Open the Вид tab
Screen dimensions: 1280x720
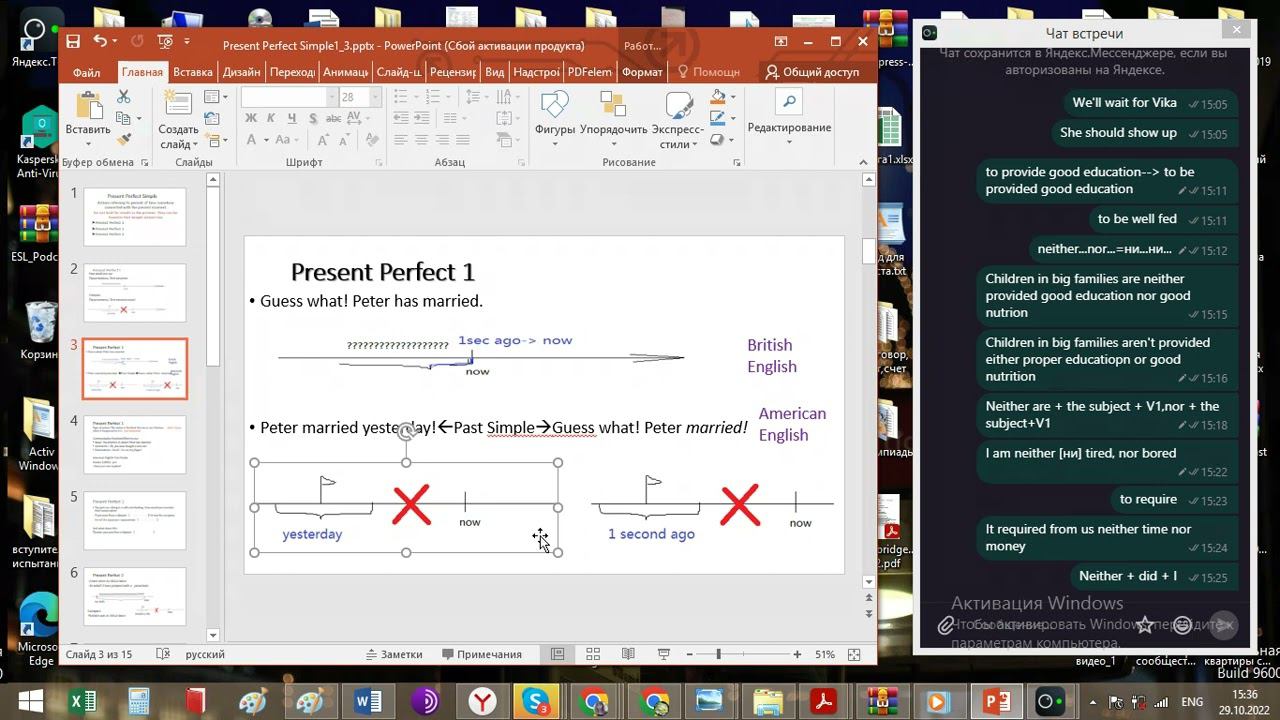click(x=494, y=72)
